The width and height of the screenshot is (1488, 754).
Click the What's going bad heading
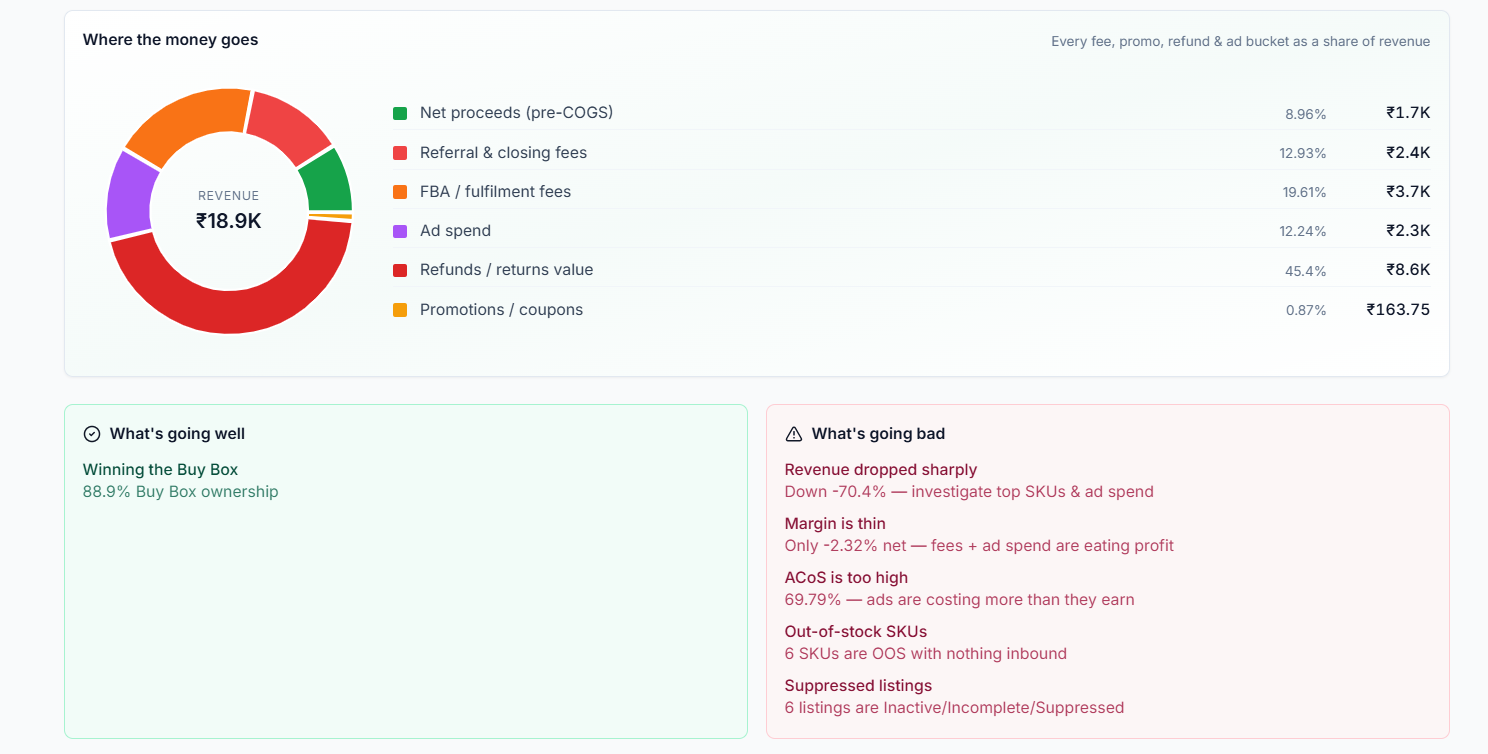tap(878, 434)
